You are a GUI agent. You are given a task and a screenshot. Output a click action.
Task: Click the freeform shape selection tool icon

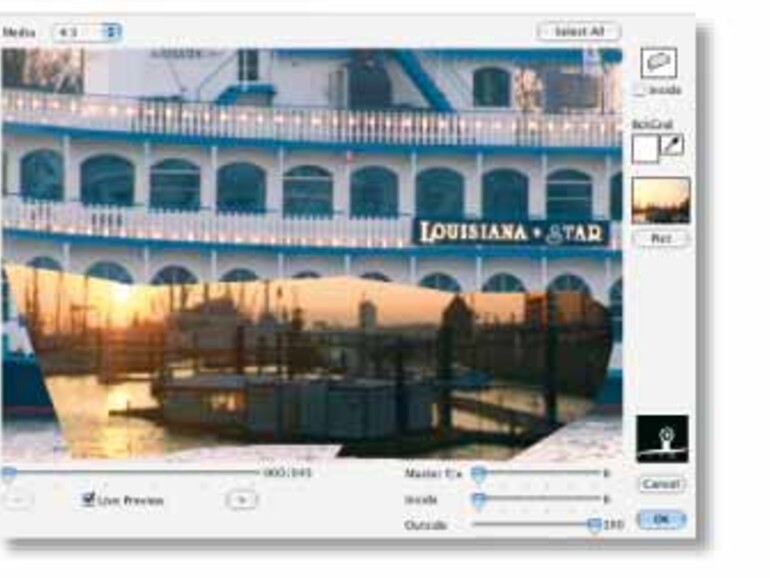659,62
